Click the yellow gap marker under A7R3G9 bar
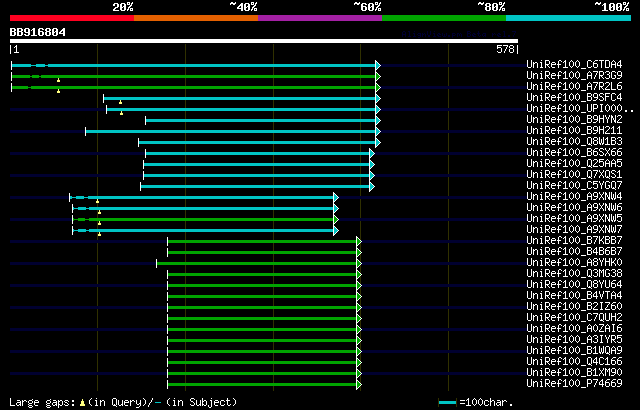The image size is (640, 410). [x=58, y=80]
